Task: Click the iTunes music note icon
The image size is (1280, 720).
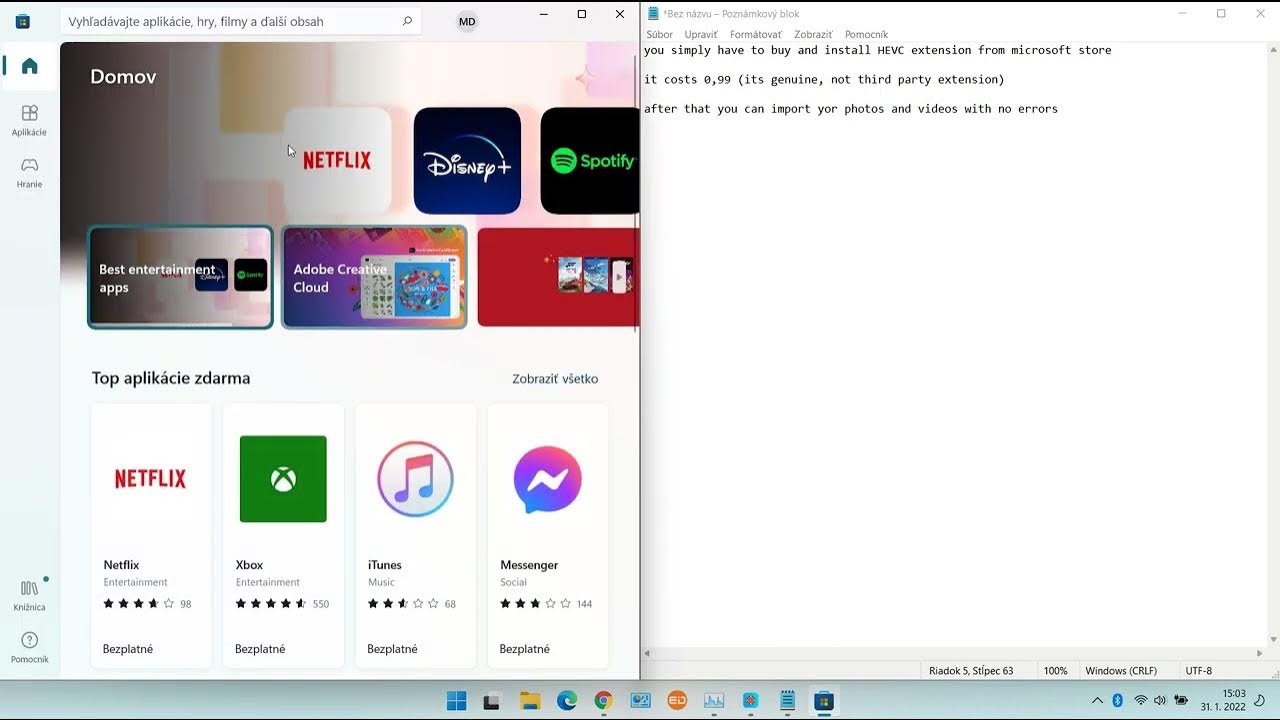Action: [x=415, y=479]
